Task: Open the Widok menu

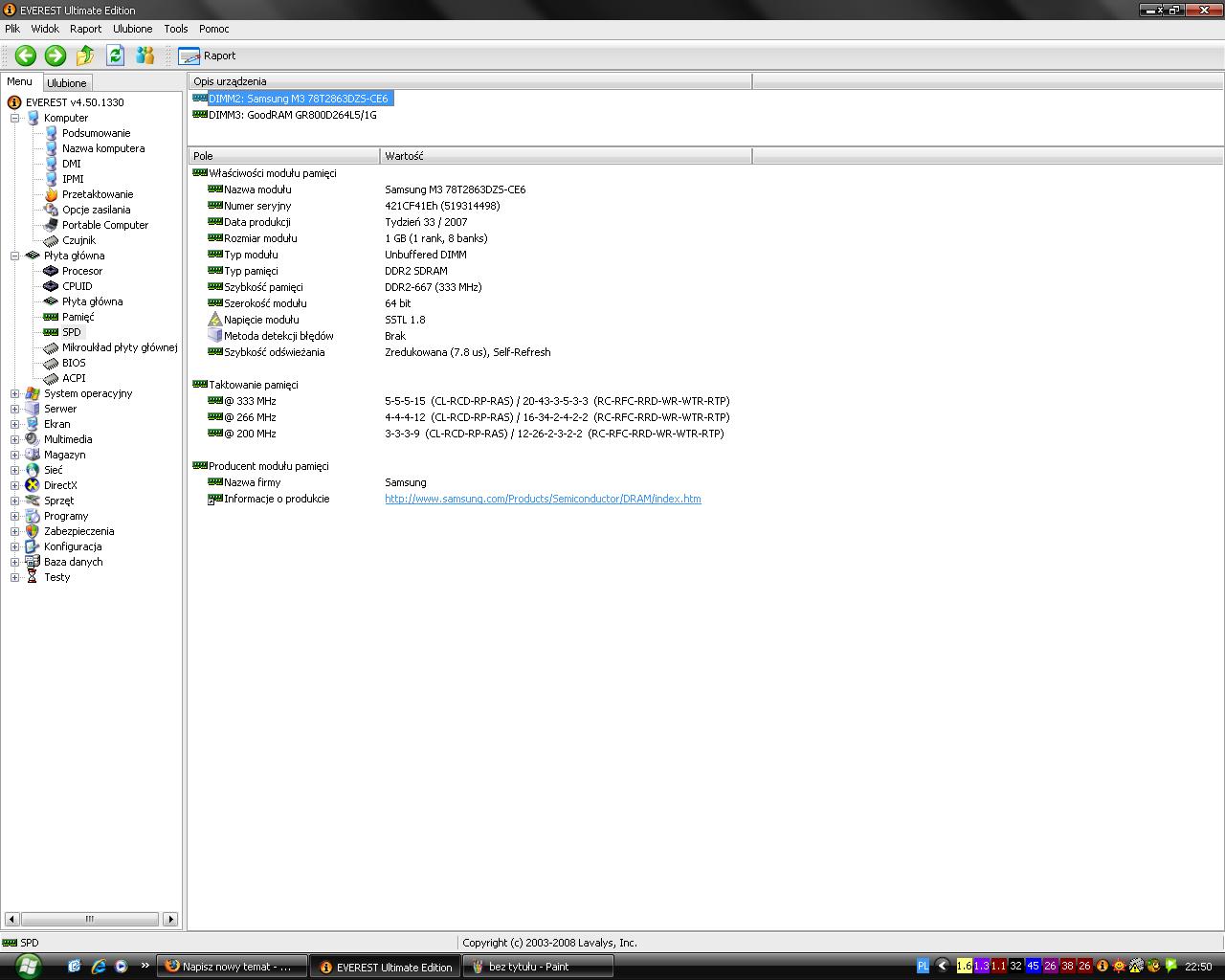Action: pos(45,29)
